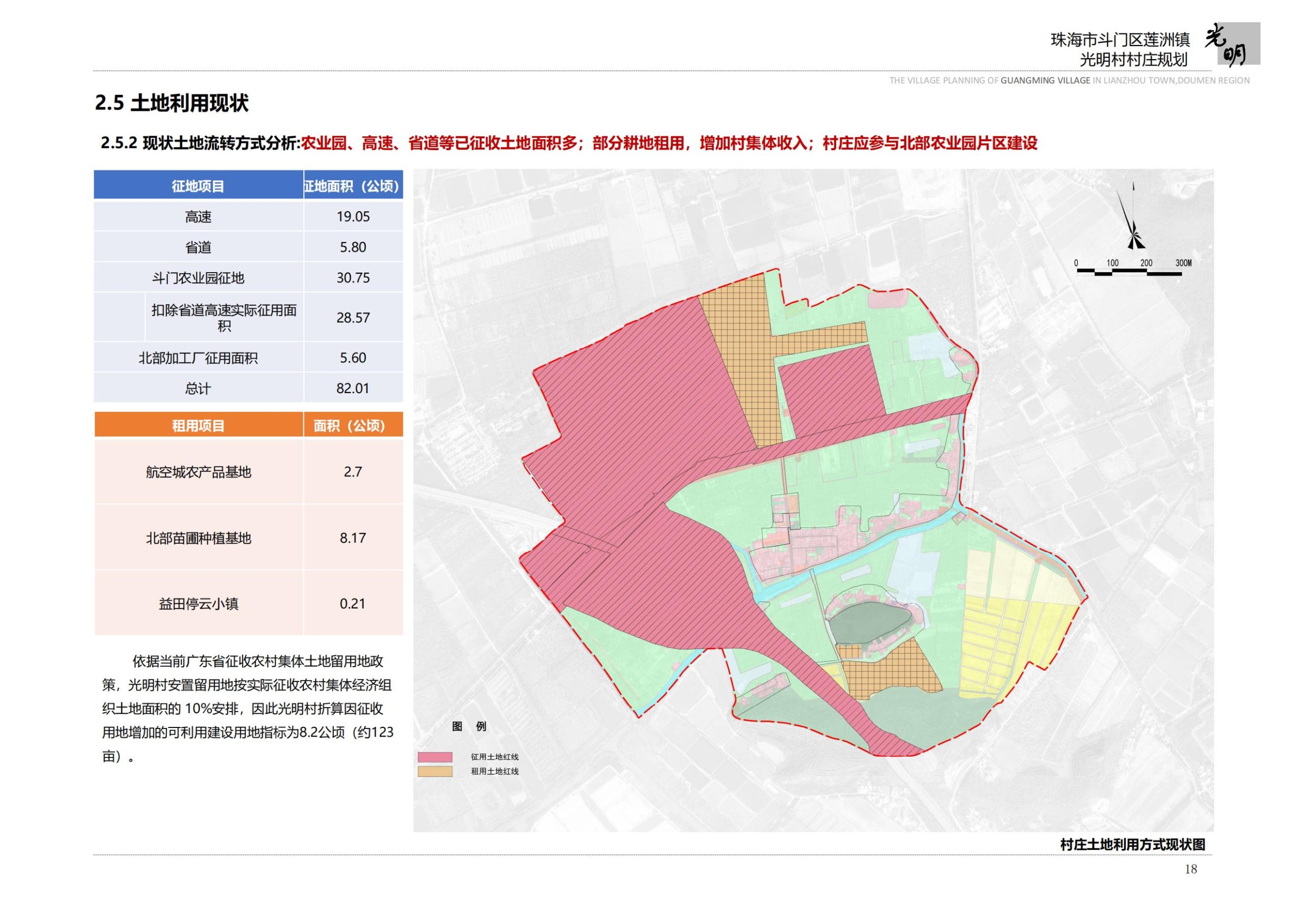The height and width of the screenshot is (924, 1307).
Task: Click the value 5.80
Action: (x=353, y=247)
